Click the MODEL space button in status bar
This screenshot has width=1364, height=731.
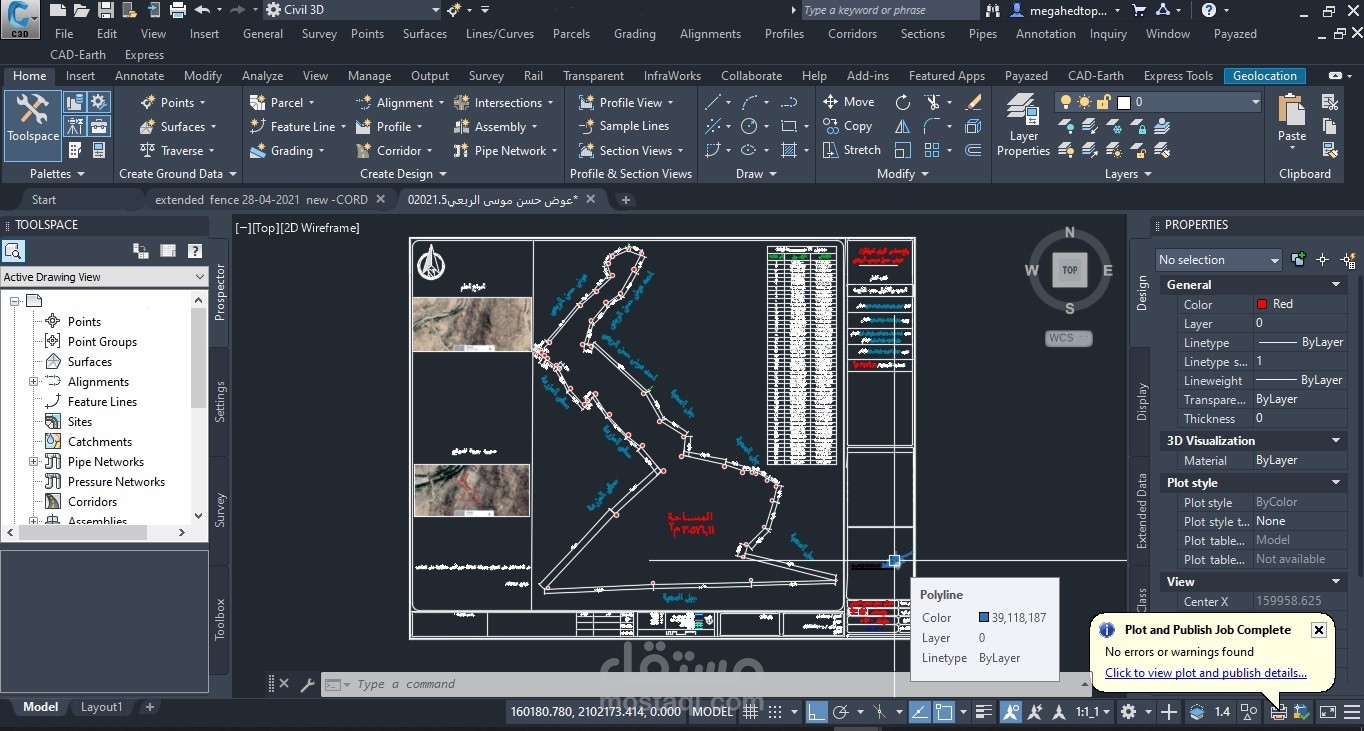tap(713, 712)
